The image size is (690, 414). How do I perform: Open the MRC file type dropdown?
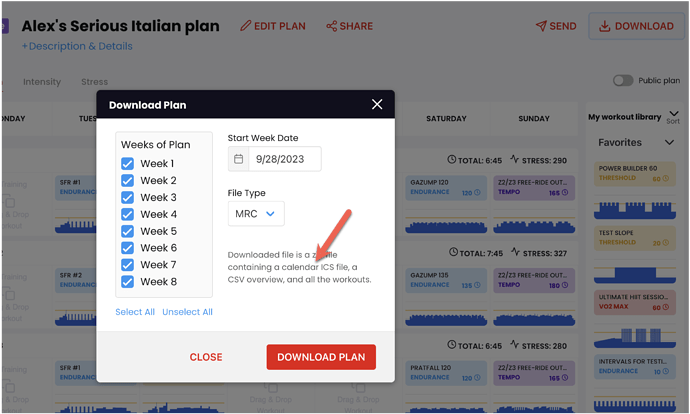click(x=256, y=214)
